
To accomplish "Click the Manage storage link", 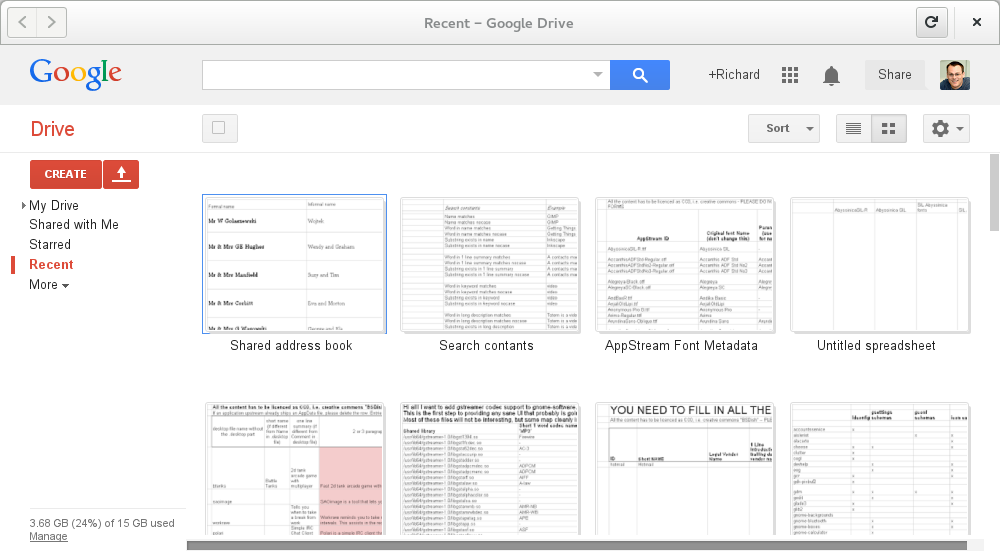I will (48, 536).
